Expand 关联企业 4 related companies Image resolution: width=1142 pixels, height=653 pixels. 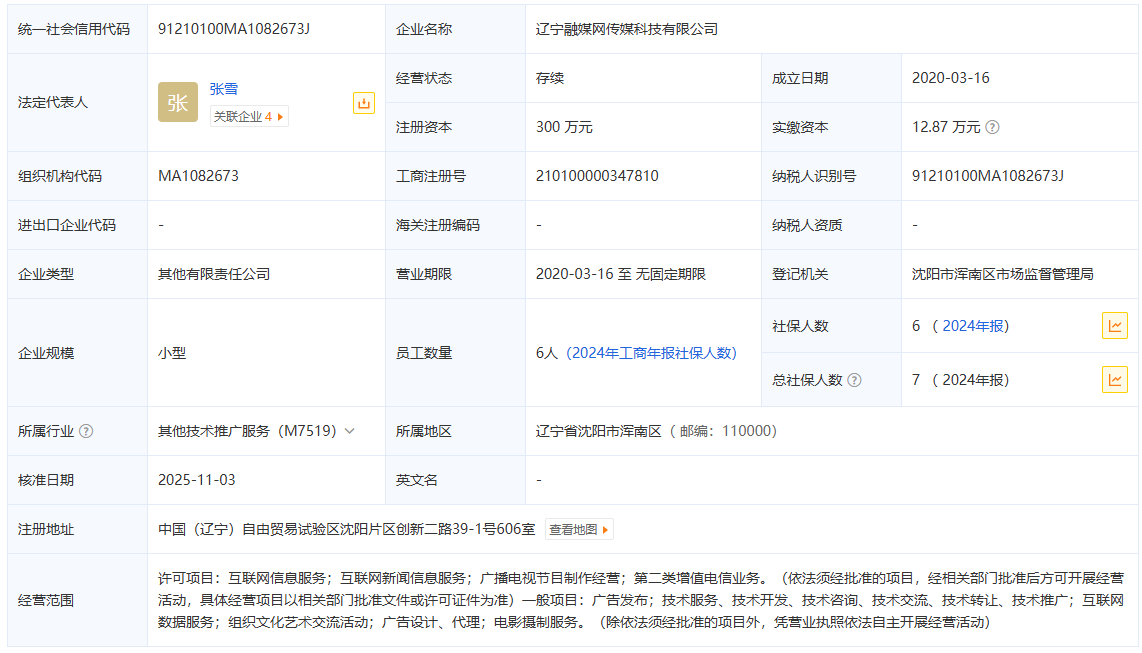[248, 117]
